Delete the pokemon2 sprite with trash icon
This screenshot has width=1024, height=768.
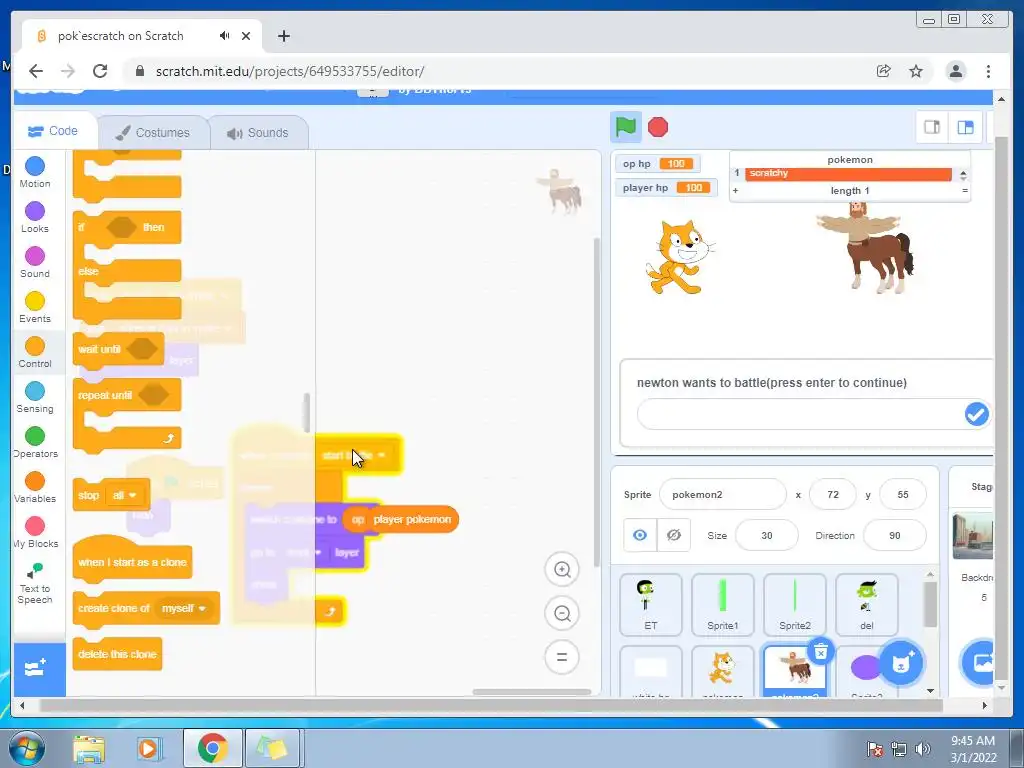click(820, 651)
